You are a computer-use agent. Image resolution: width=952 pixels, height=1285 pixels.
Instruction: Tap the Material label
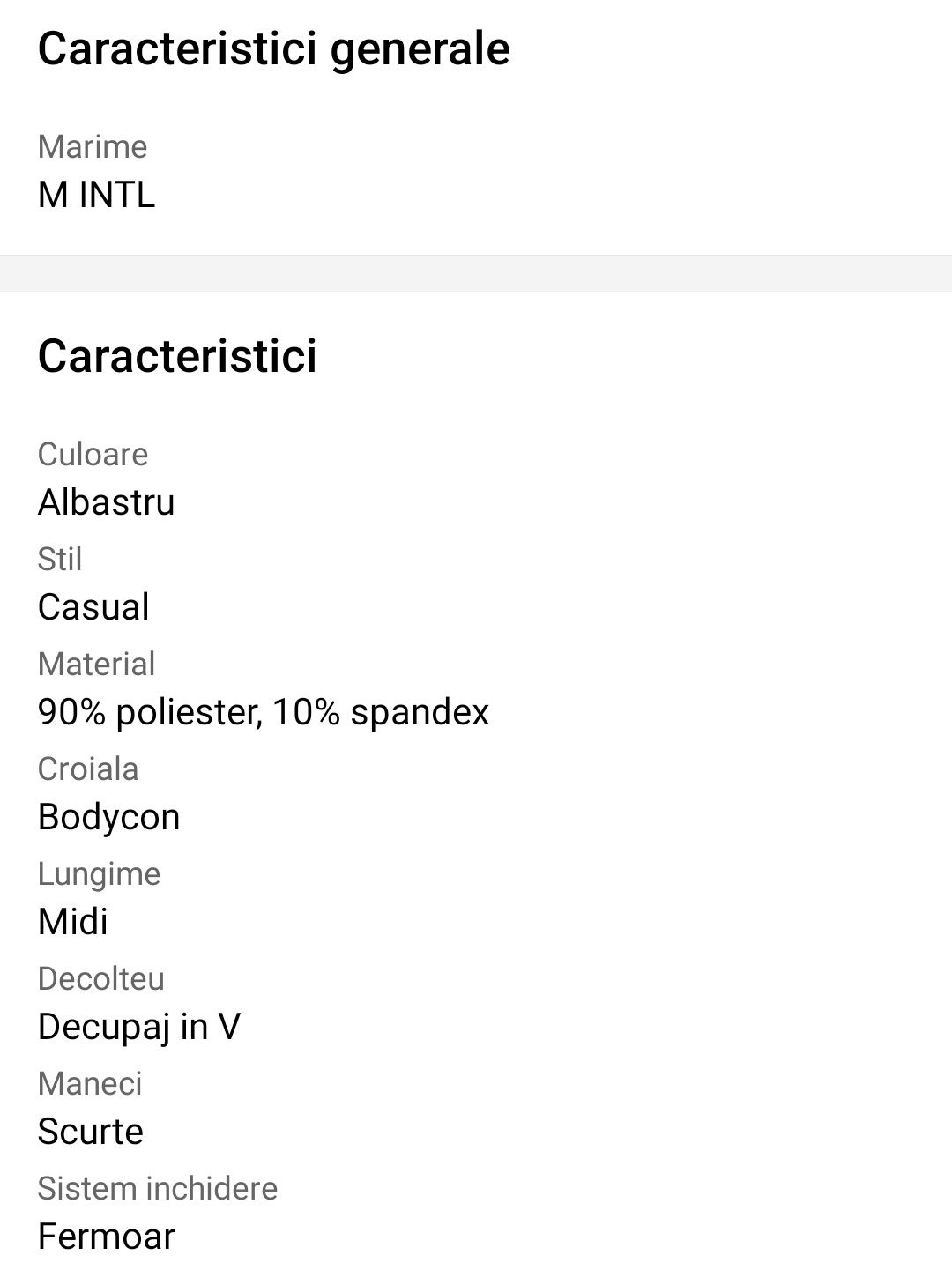tap(96, 665)
